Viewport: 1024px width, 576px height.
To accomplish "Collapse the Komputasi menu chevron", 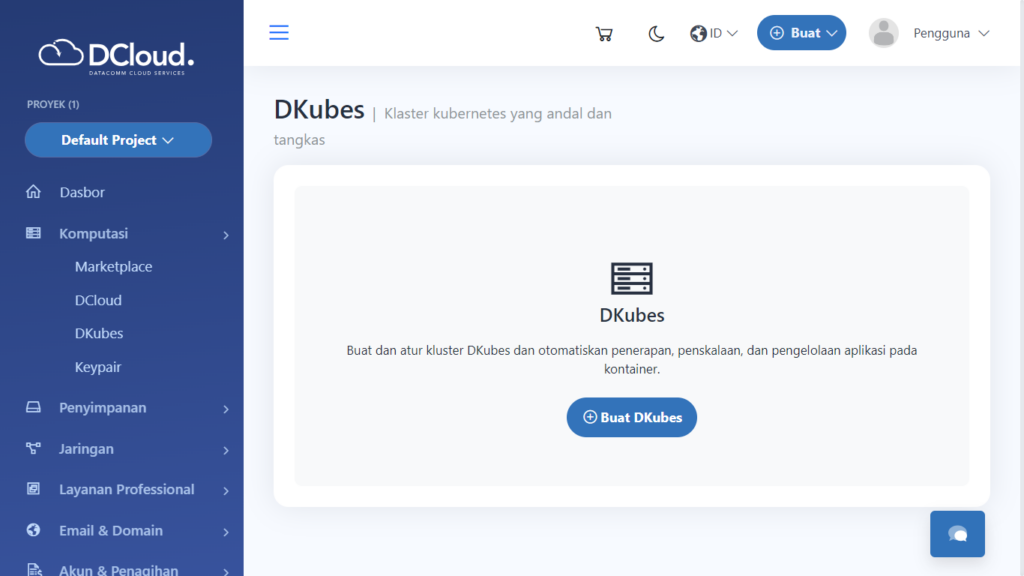I will pos(226,234).
